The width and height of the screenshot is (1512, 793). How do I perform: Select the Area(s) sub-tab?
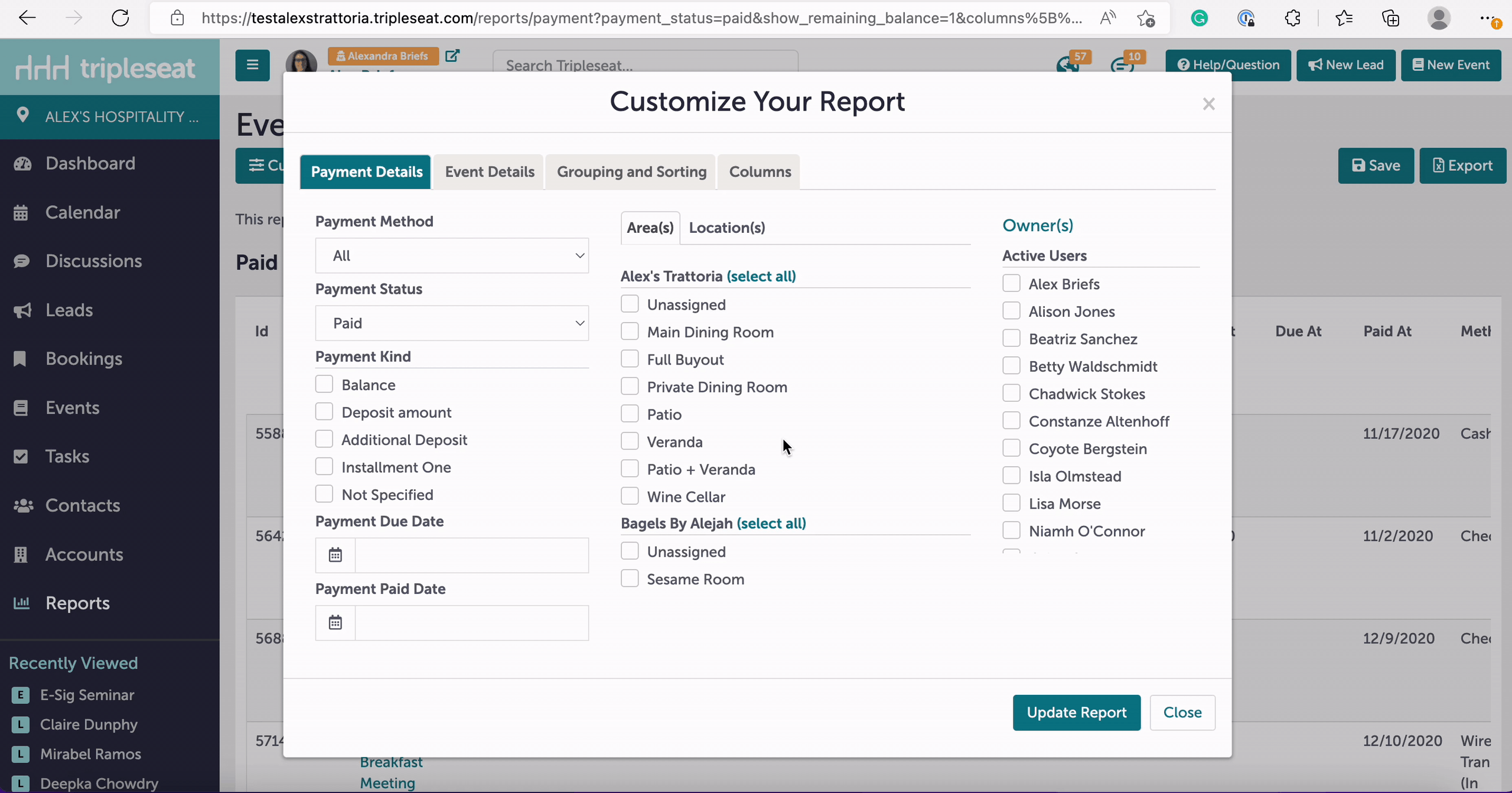[x=650, y=227]
